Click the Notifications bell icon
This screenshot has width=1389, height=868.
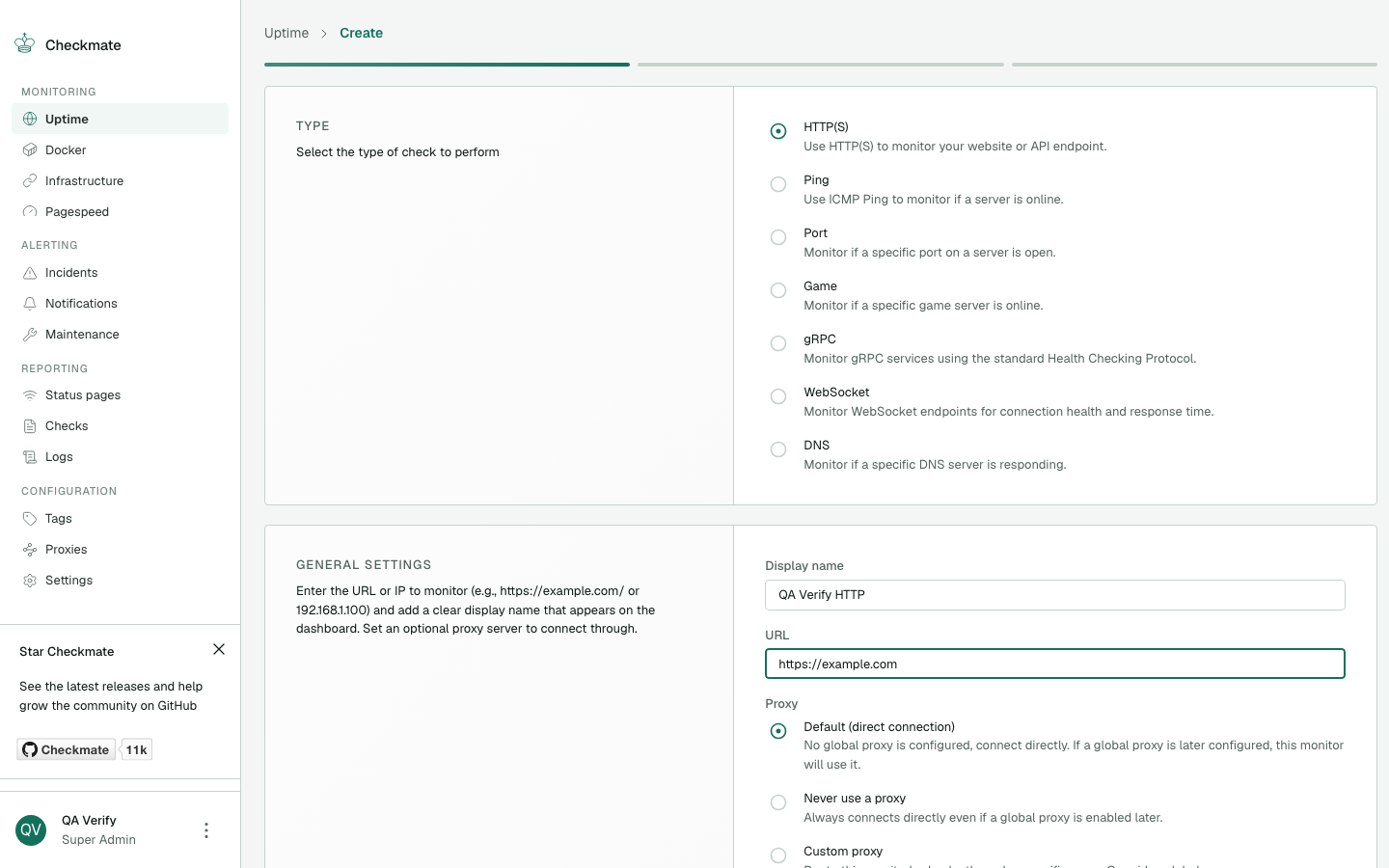(30, 303)
